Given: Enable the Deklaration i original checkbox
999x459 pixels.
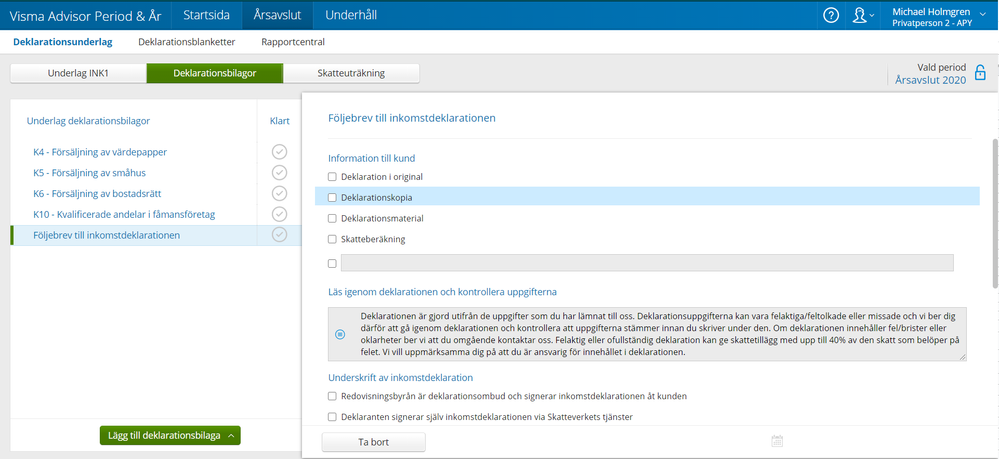Looking at the screenshot, I should [333, 177].
